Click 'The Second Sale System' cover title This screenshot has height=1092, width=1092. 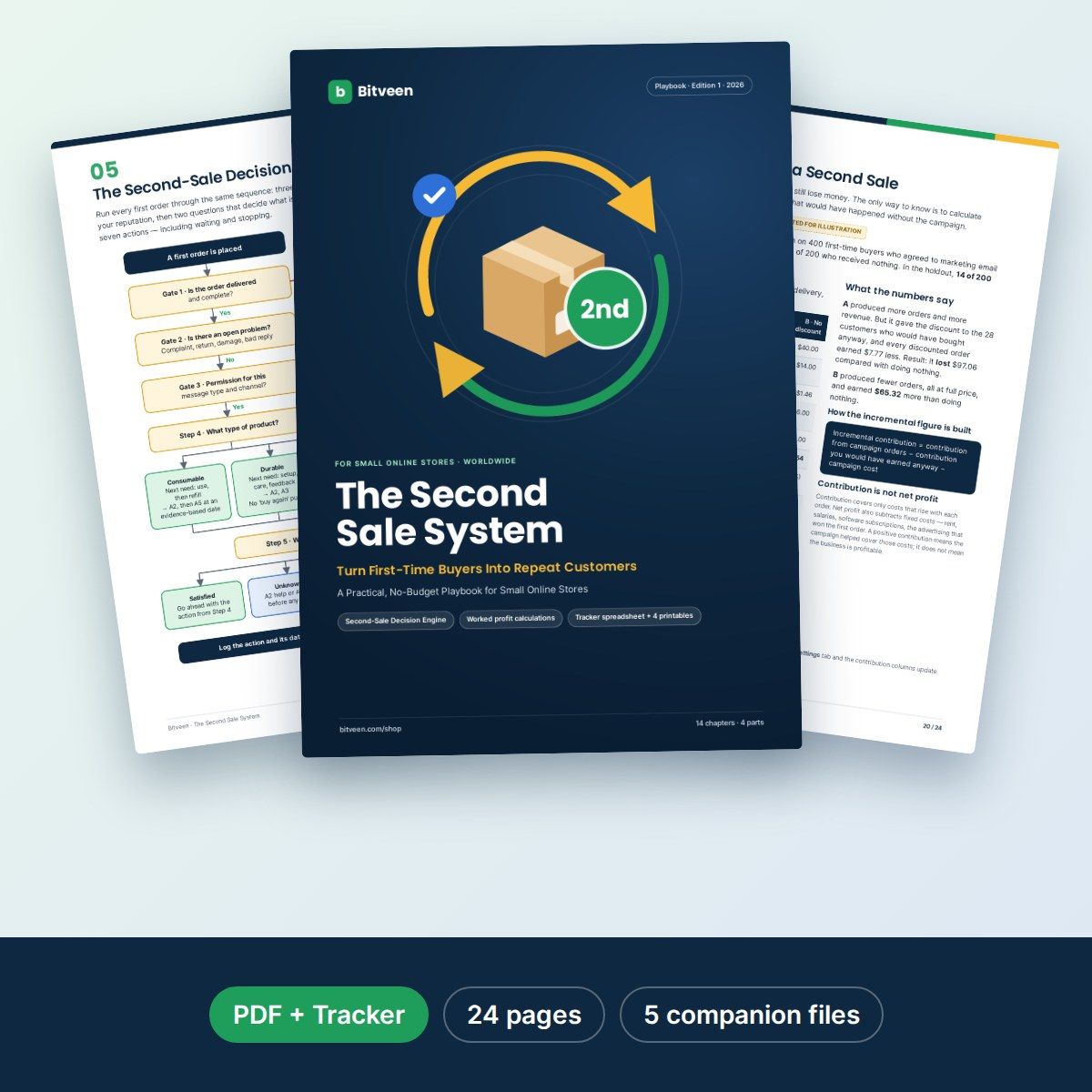[x=450, y=513]
